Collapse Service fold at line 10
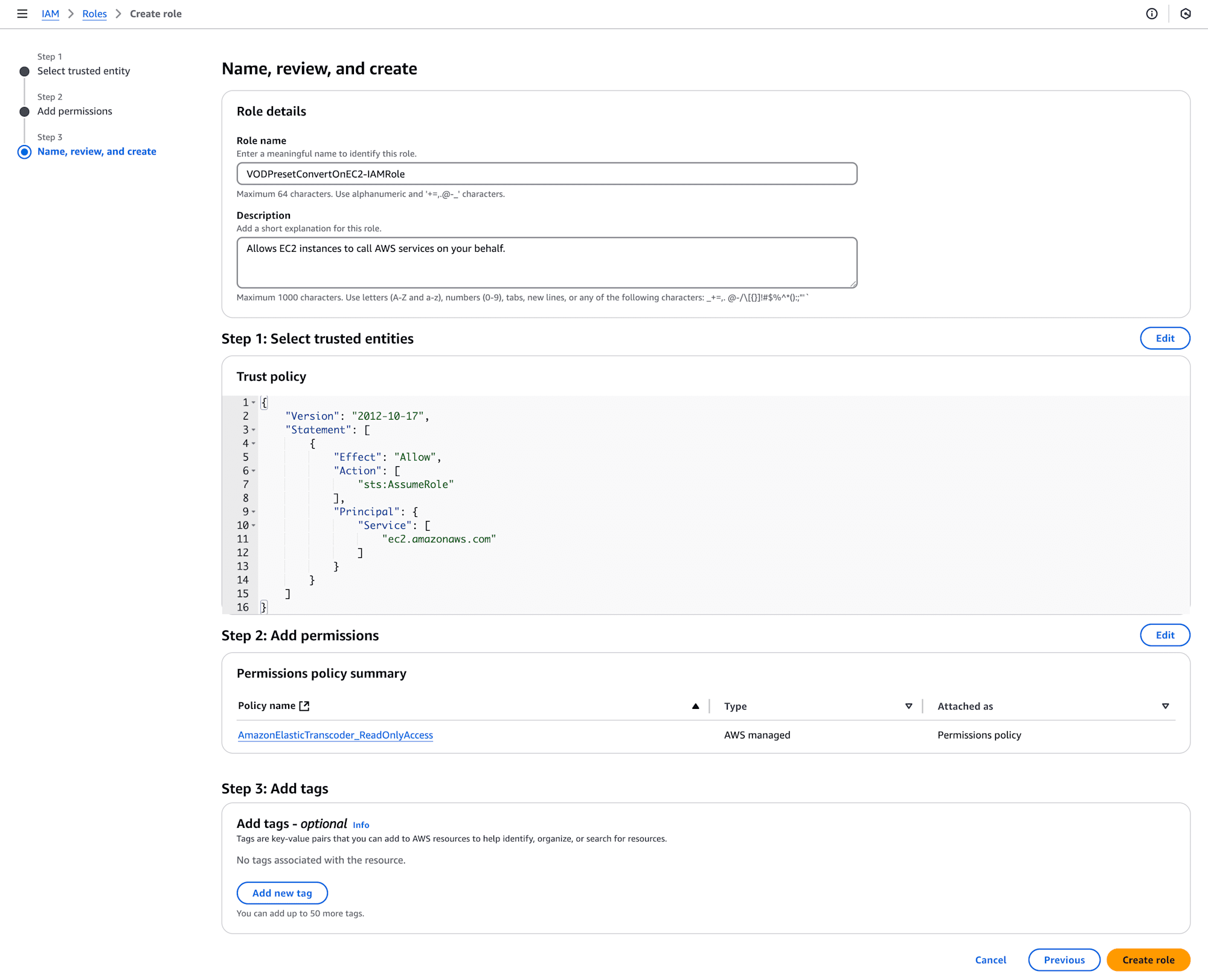Viewport: 1208px width, 980px height. pos(254,525)
